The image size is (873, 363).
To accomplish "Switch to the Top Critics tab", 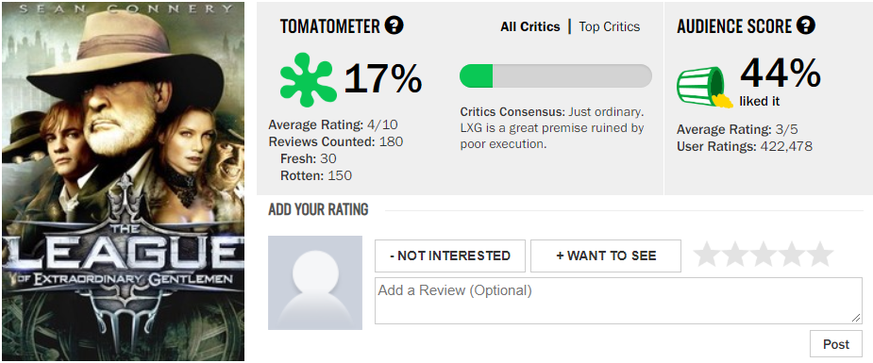I will (609, 27).
